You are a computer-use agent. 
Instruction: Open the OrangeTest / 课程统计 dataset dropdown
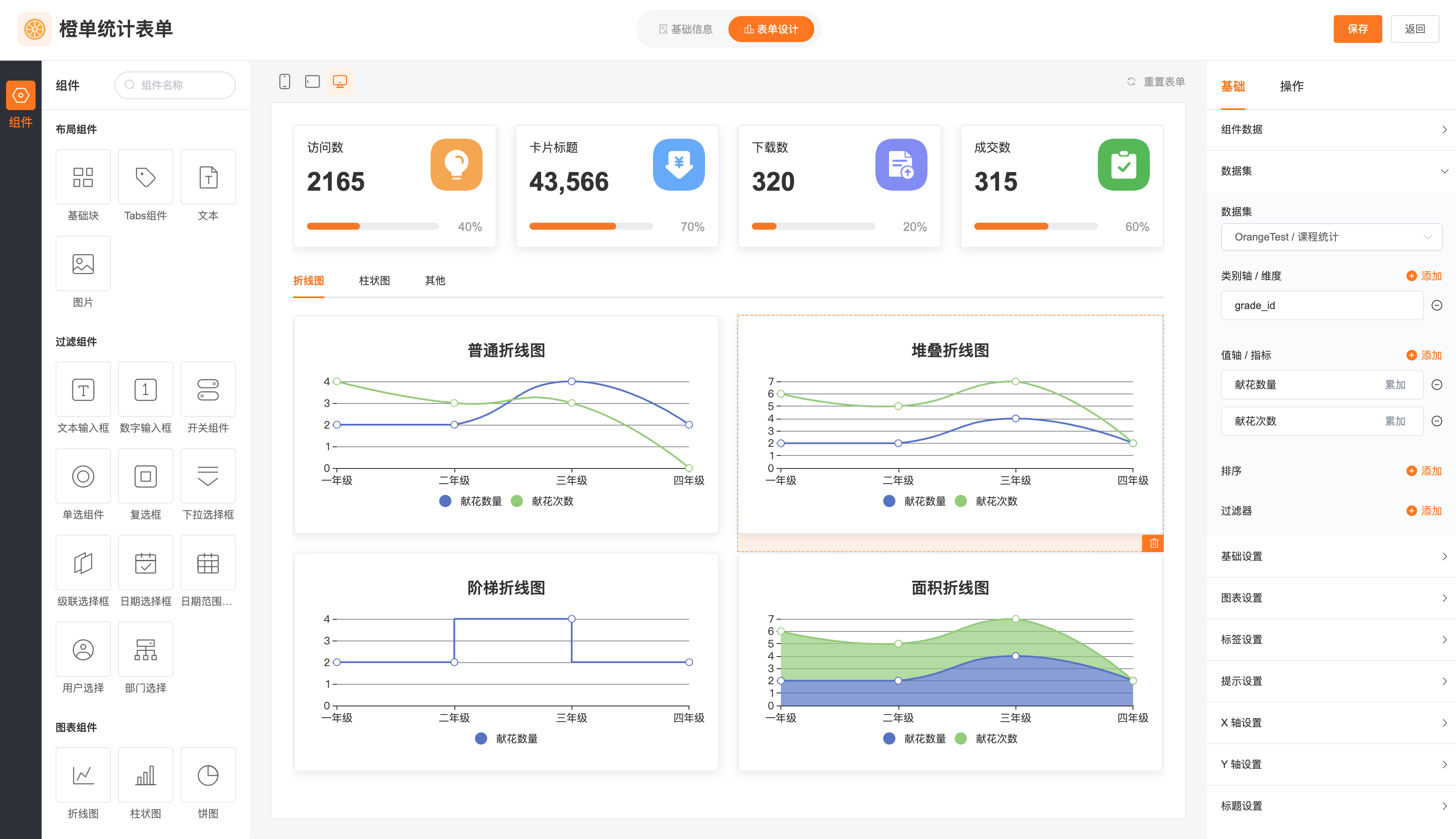pos(1331,237)
